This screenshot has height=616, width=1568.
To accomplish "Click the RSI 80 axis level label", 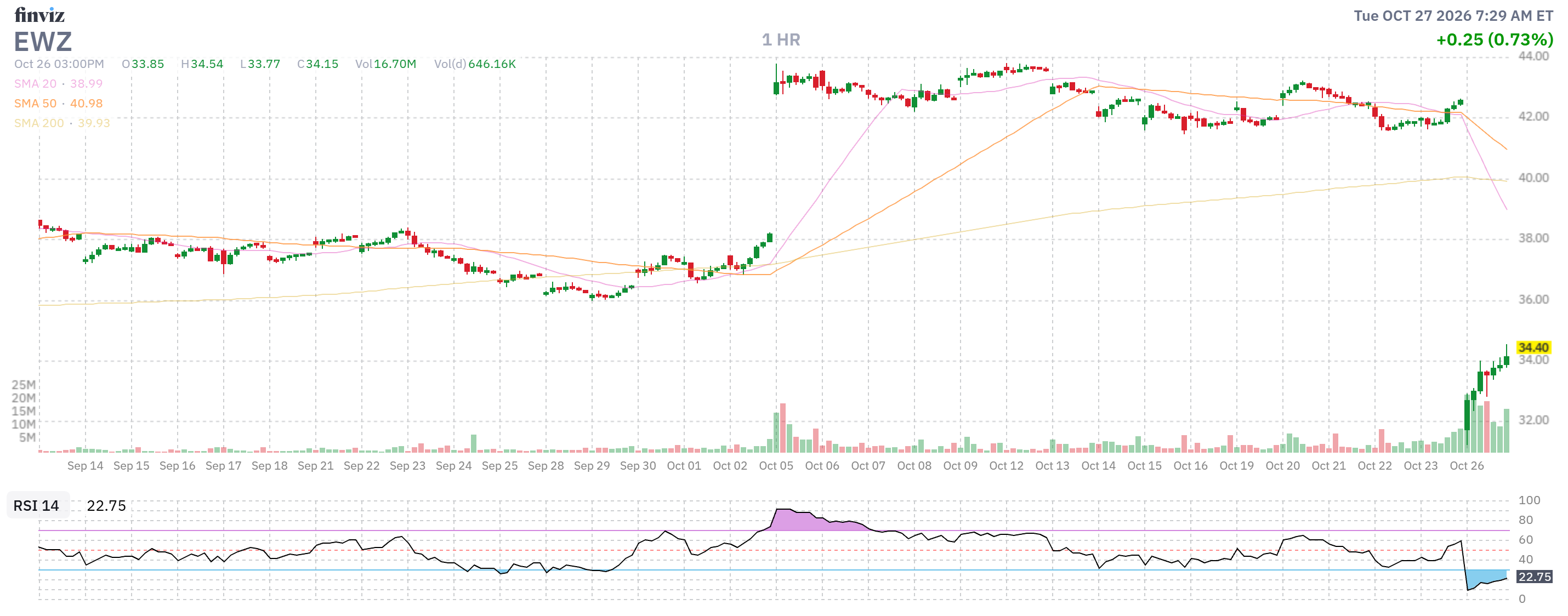I will [x=1525, y=520].
